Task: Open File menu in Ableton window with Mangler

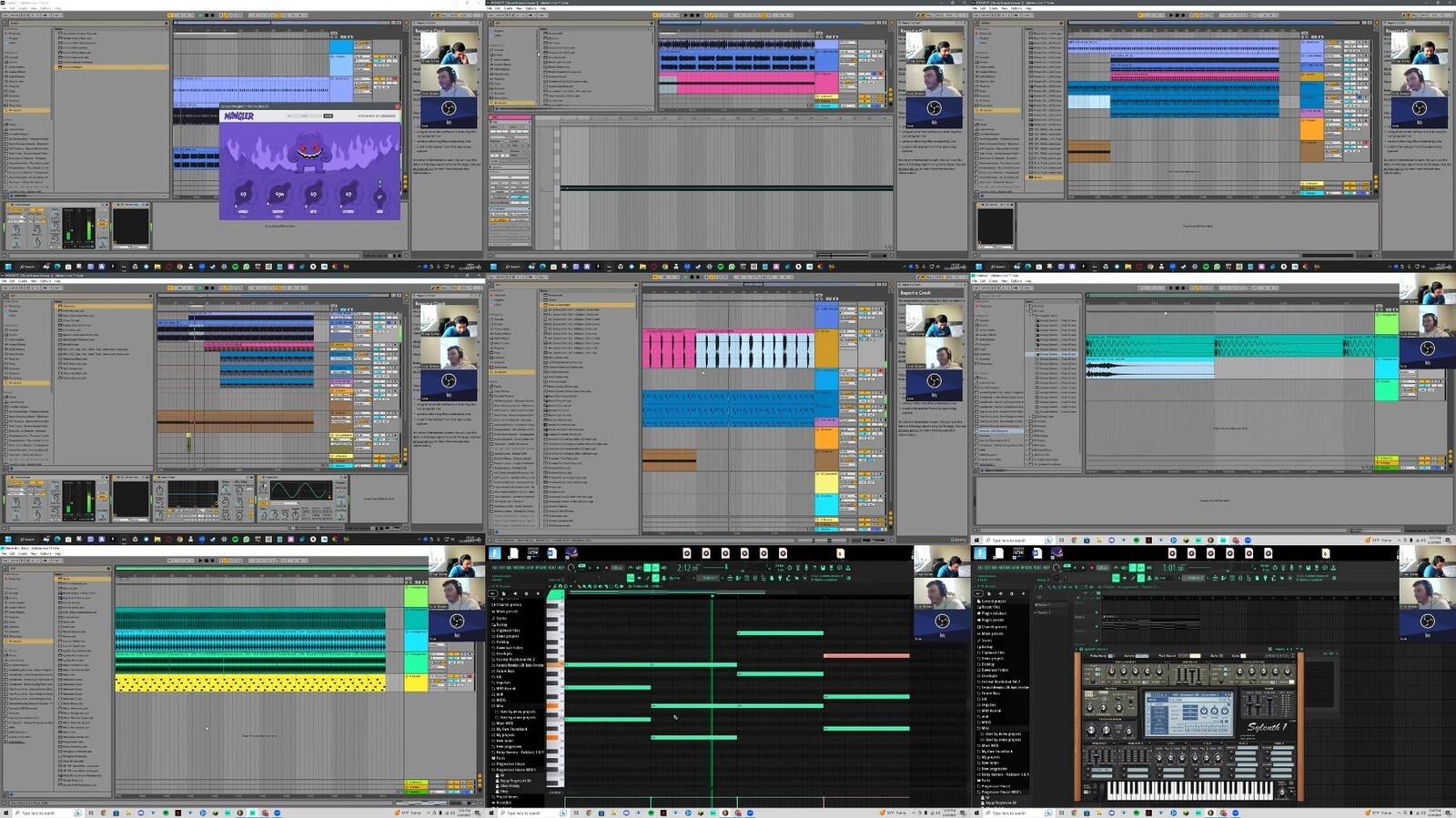Action: [5, 8]
